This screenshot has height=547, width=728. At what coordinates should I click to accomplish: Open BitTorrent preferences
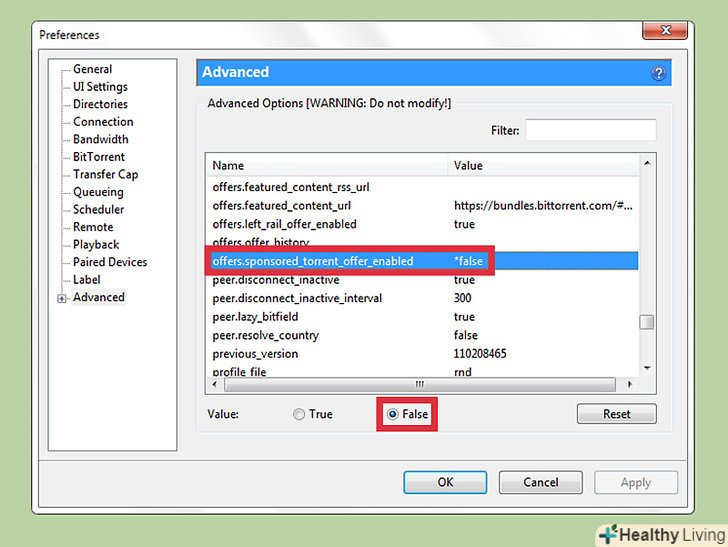(99, 157)
